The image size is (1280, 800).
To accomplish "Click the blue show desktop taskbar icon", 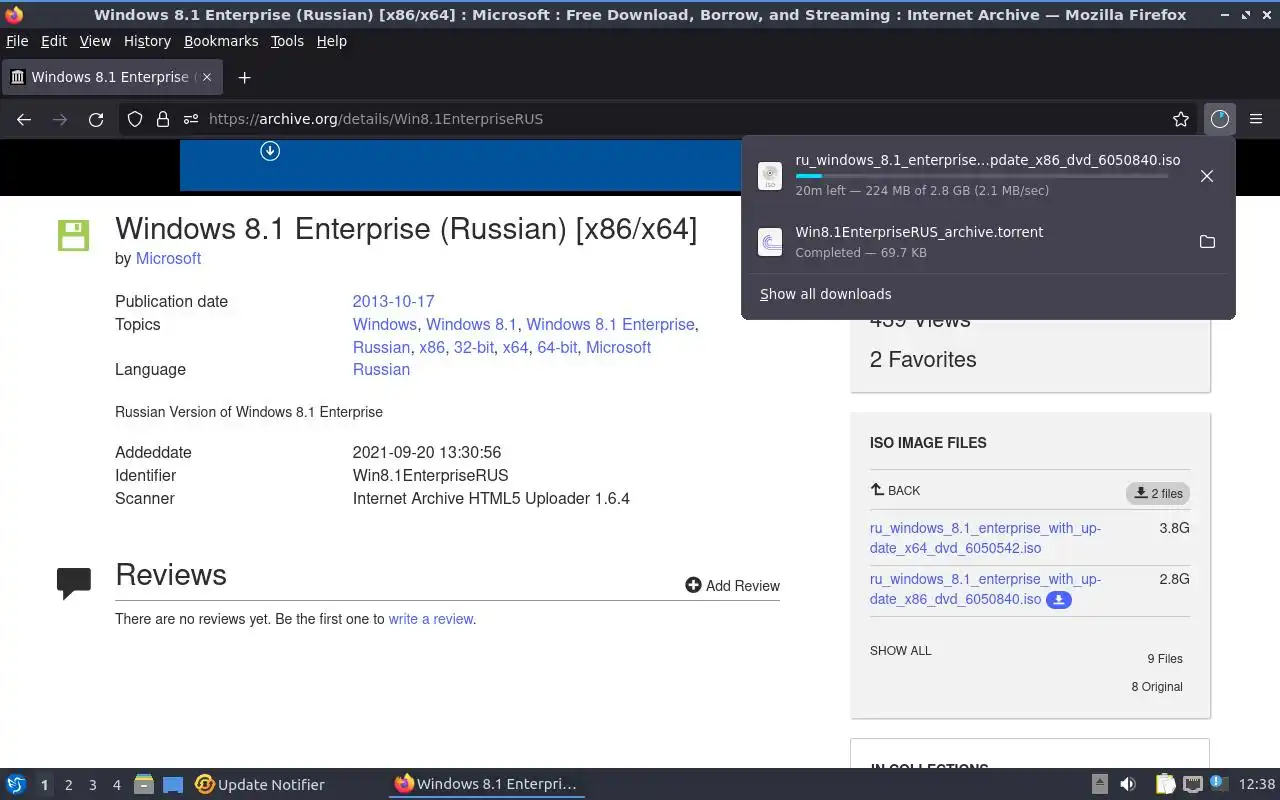I will pos(173,785).
